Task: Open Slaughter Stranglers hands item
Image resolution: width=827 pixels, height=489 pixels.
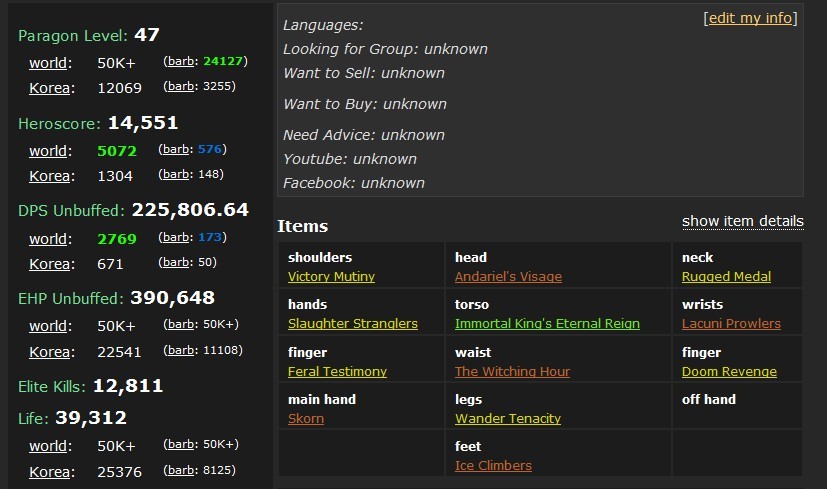Action: [353, 323]
